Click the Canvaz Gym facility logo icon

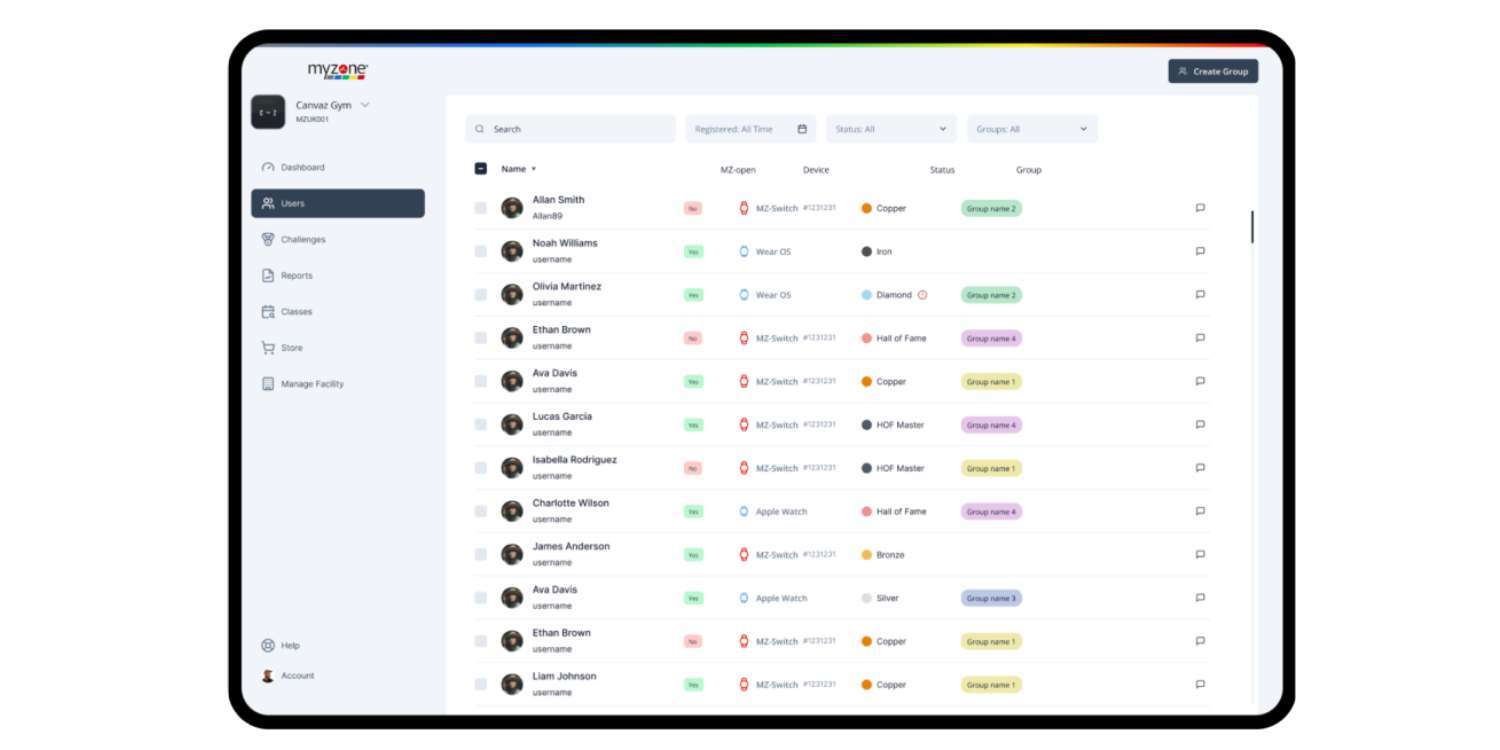click(x=268, y=112)
